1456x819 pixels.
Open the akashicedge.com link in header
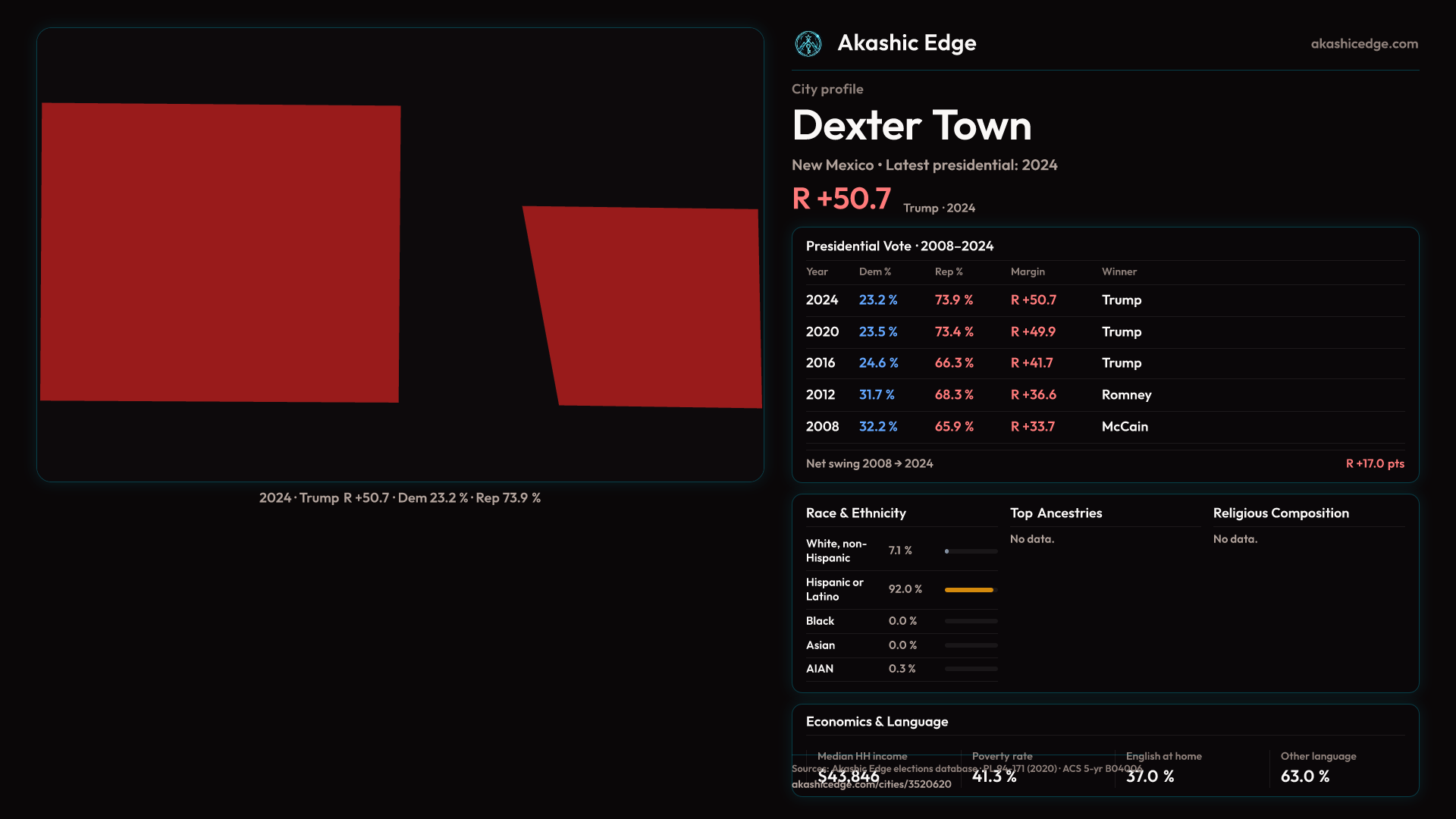click(1363, 44)
